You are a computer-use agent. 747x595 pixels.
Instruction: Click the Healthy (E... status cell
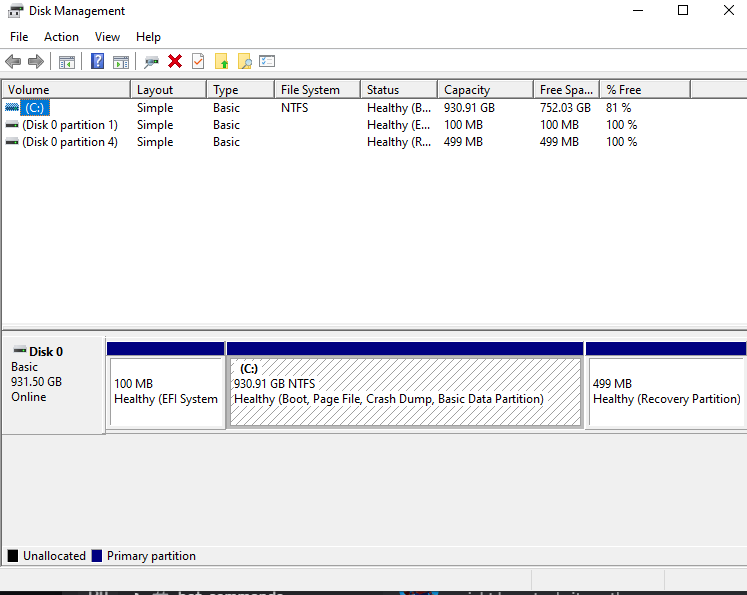pos(399,125)
